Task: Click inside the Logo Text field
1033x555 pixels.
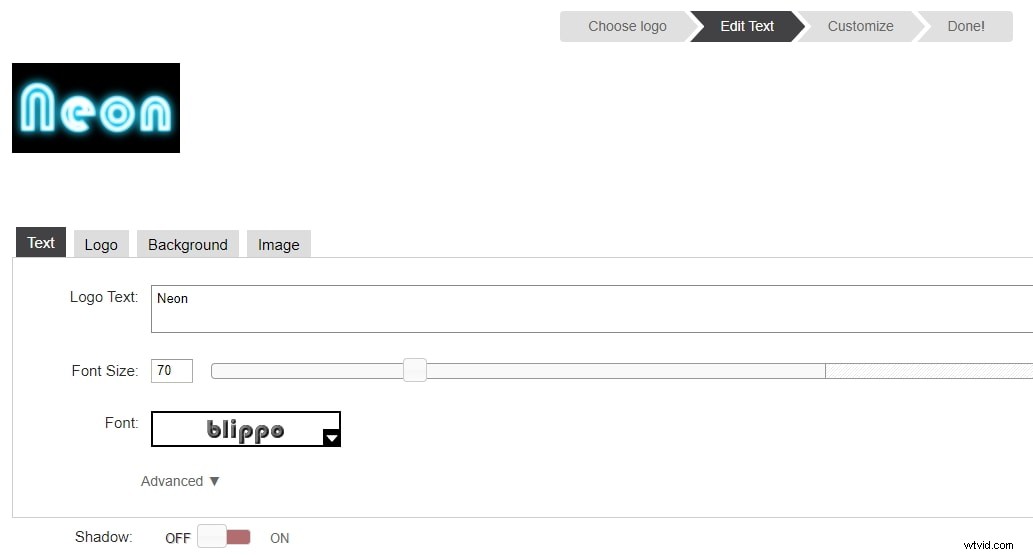Action: 590,309
